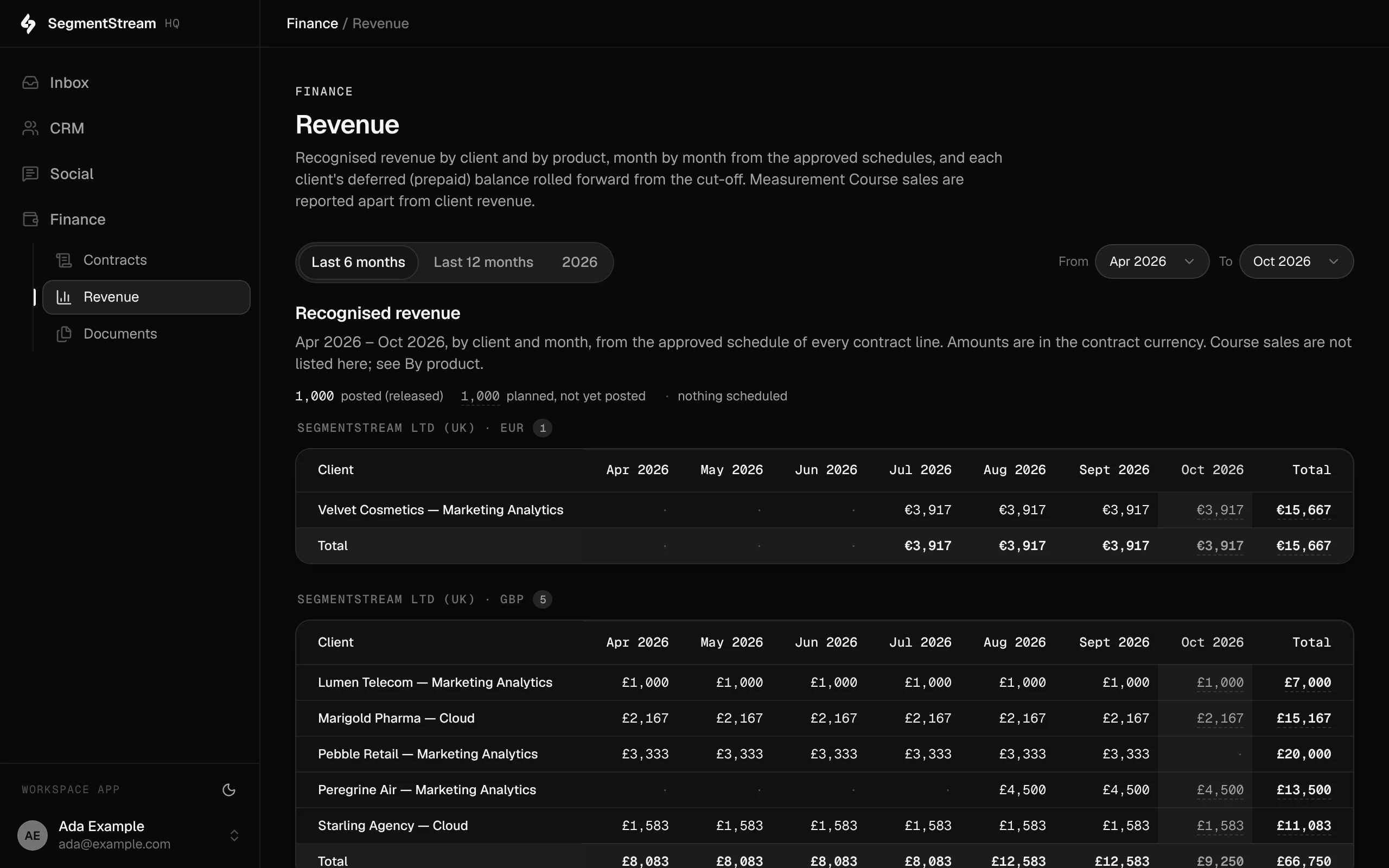Open the To month dropdown Oct 2026
Image resolution: width=1389 pixels, height=868 pixels.
point(1296,262)
